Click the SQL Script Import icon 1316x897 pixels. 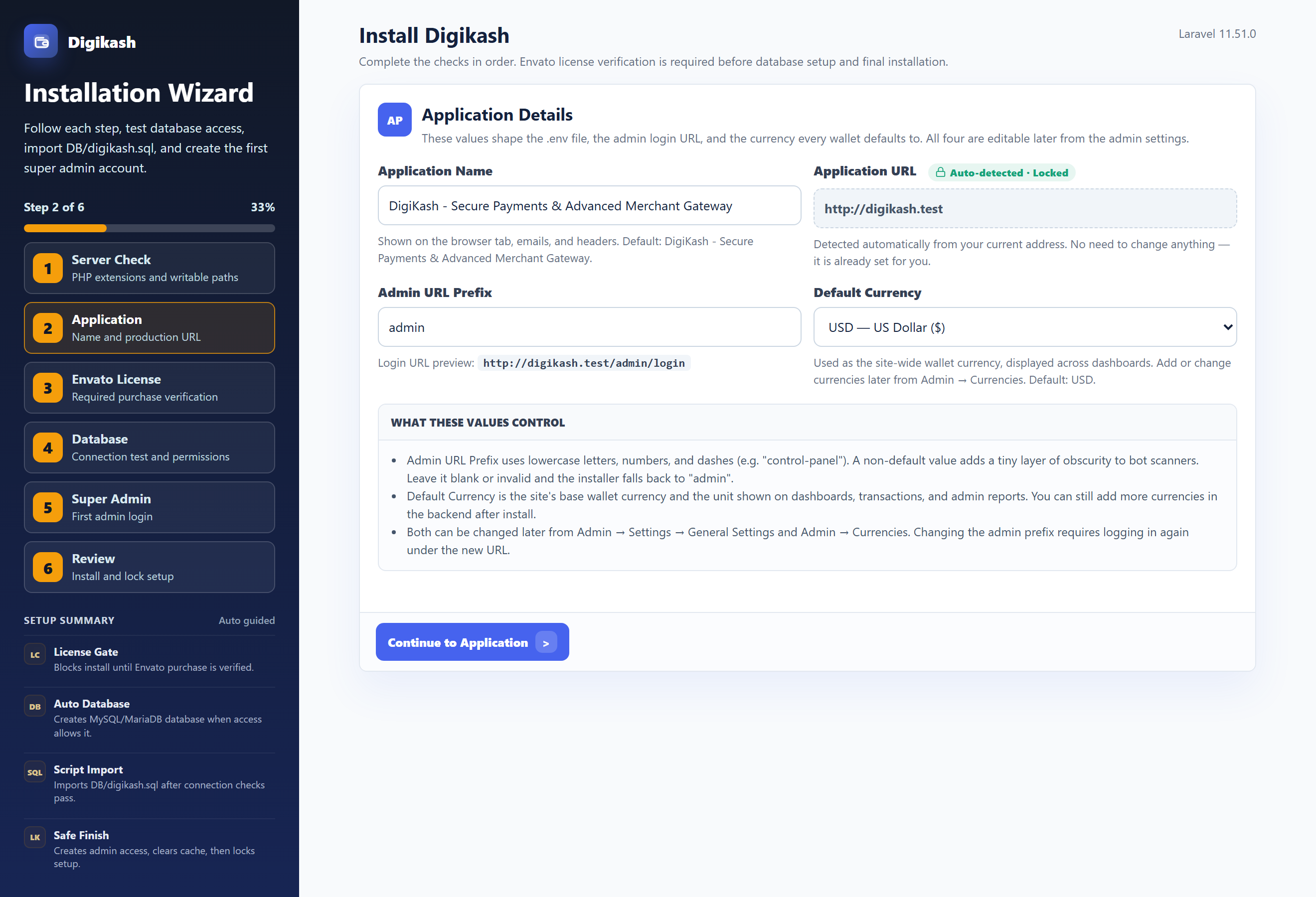tap(35, 772)
